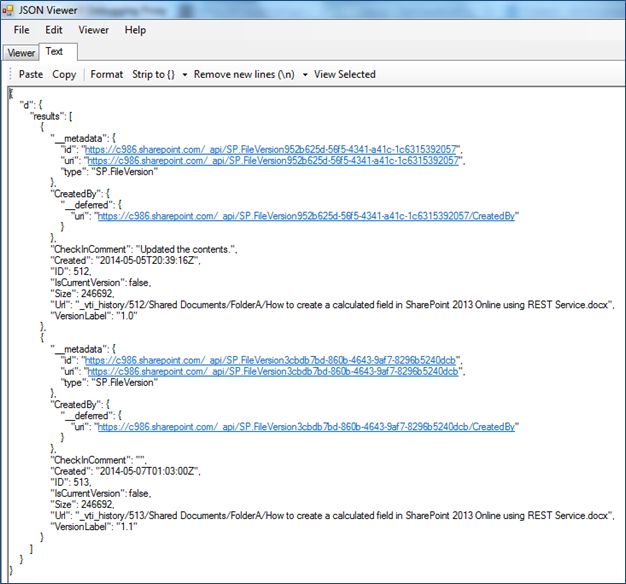Image resolution: width=626 pixels, height=584 pixels.
Task: Click the "results": [ line
Action: click(x=52, y=116)
